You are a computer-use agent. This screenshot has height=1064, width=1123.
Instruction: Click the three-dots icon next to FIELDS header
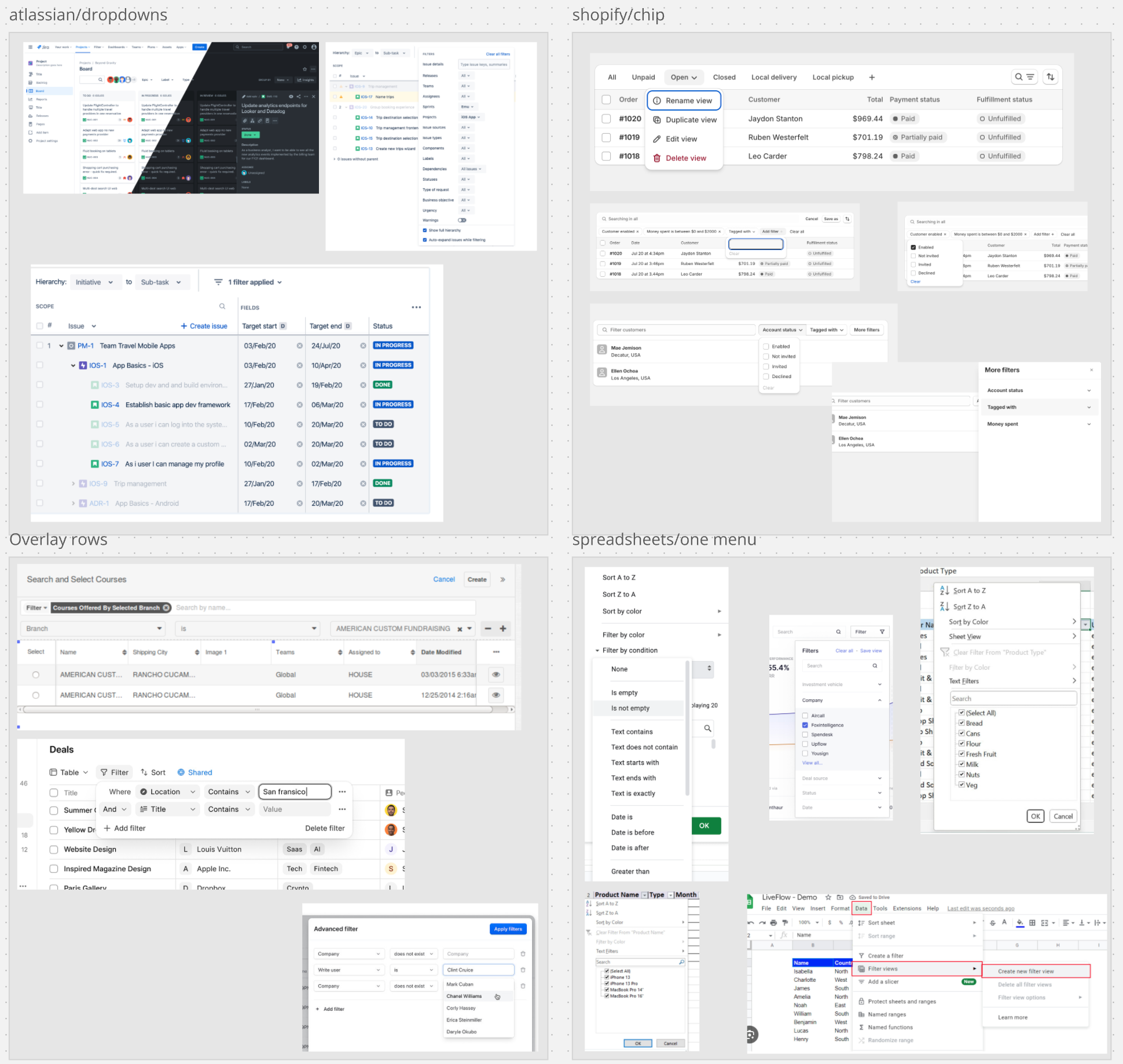click(x=416, y=307)
